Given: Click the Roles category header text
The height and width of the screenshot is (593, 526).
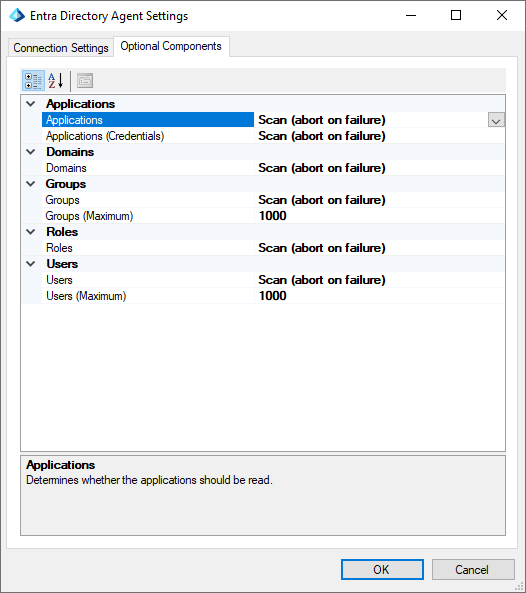Looking at the screenshot, I should [x=62, y=232].
